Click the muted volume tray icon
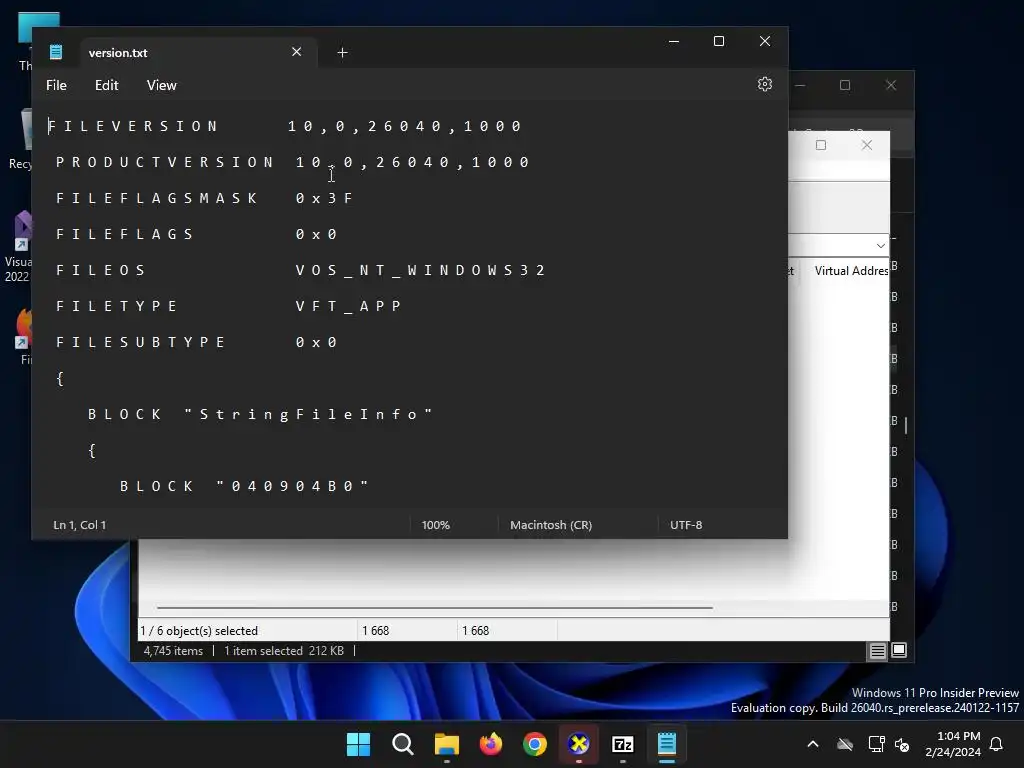The height and width of the screenshot is (768, 1024). (x=903, y=744)
